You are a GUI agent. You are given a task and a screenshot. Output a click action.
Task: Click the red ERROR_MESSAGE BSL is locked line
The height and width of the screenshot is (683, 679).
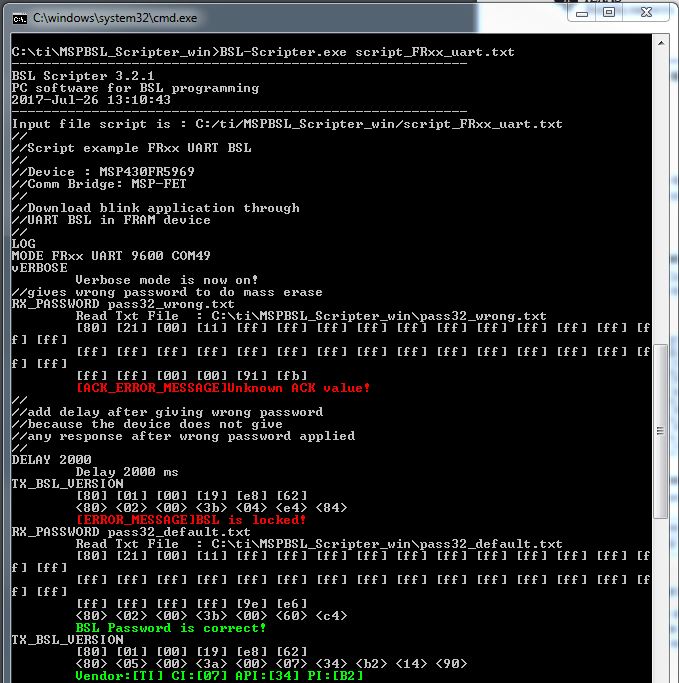pyautogui.click(x=191, y=520)
